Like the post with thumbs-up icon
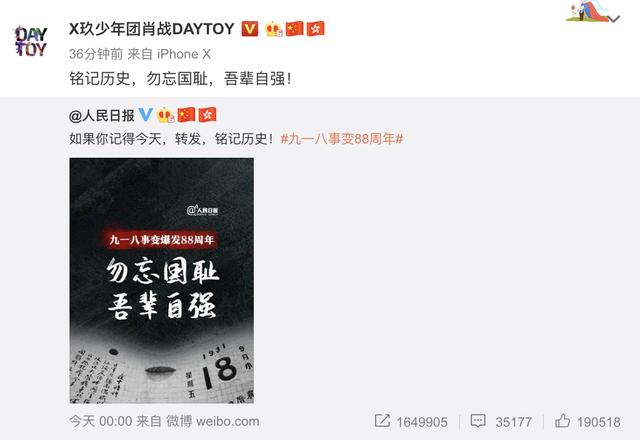 [x=562, y=421]
